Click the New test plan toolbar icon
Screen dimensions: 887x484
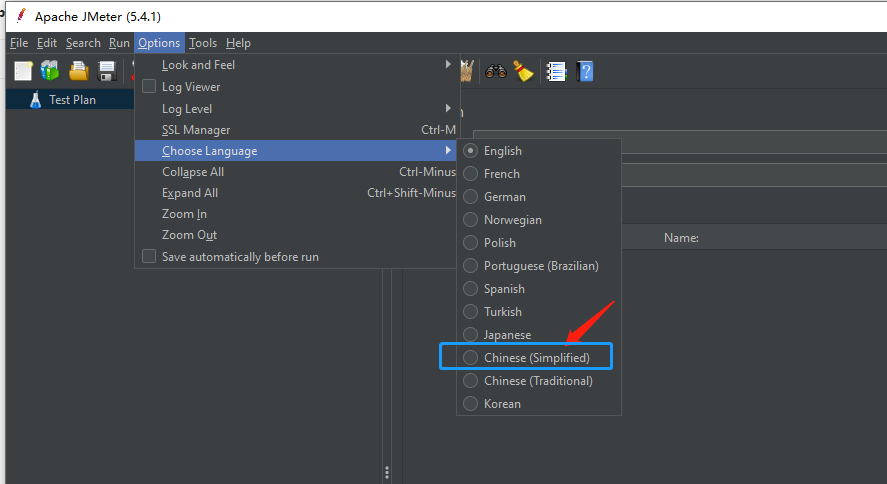tap(23, 71)
